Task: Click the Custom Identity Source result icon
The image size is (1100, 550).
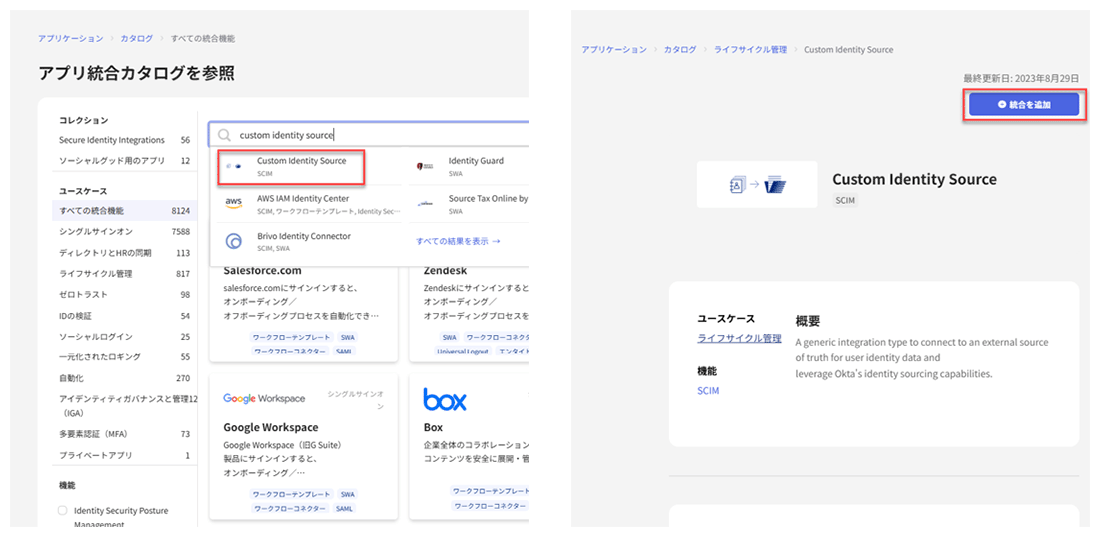Action: [x=233, y=166]
